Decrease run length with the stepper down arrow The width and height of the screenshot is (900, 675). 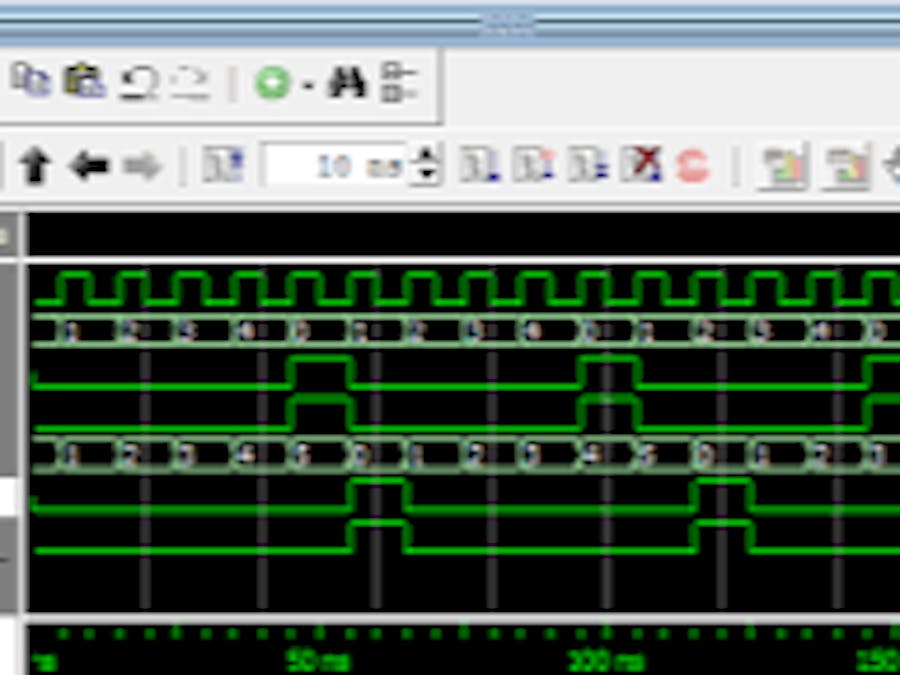[425, 176]
